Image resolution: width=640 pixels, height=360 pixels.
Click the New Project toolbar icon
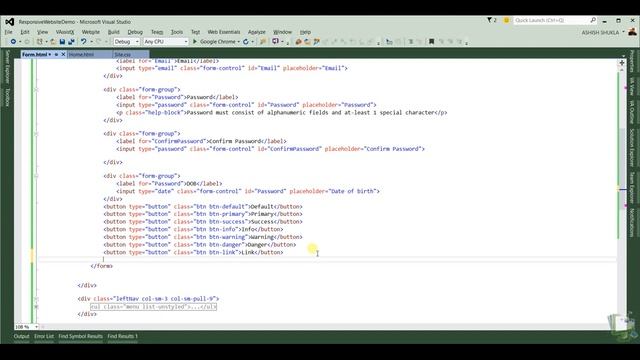tap(40, 42)
